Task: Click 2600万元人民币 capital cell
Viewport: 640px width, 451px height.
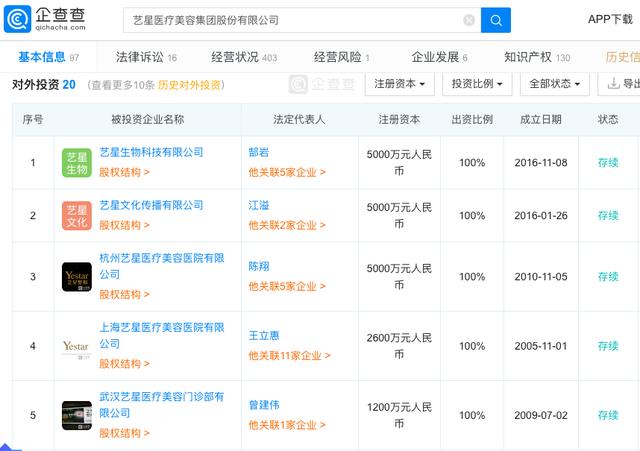Action: 399,346
